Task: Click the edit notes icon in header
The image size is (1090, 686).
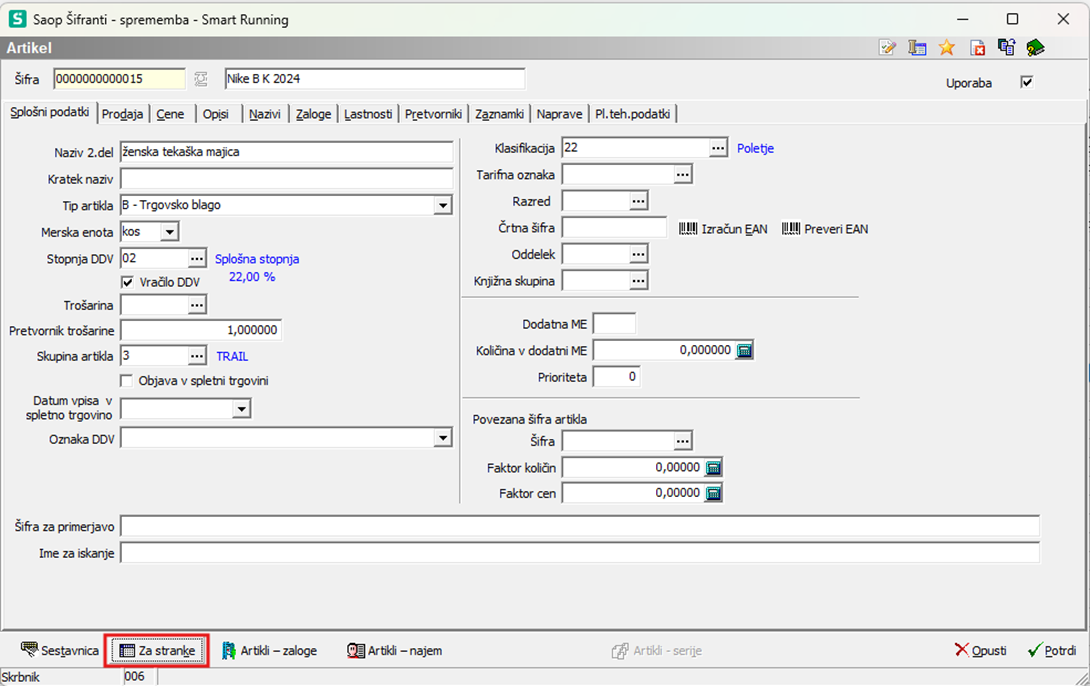Action: click(x=888, y=47)
